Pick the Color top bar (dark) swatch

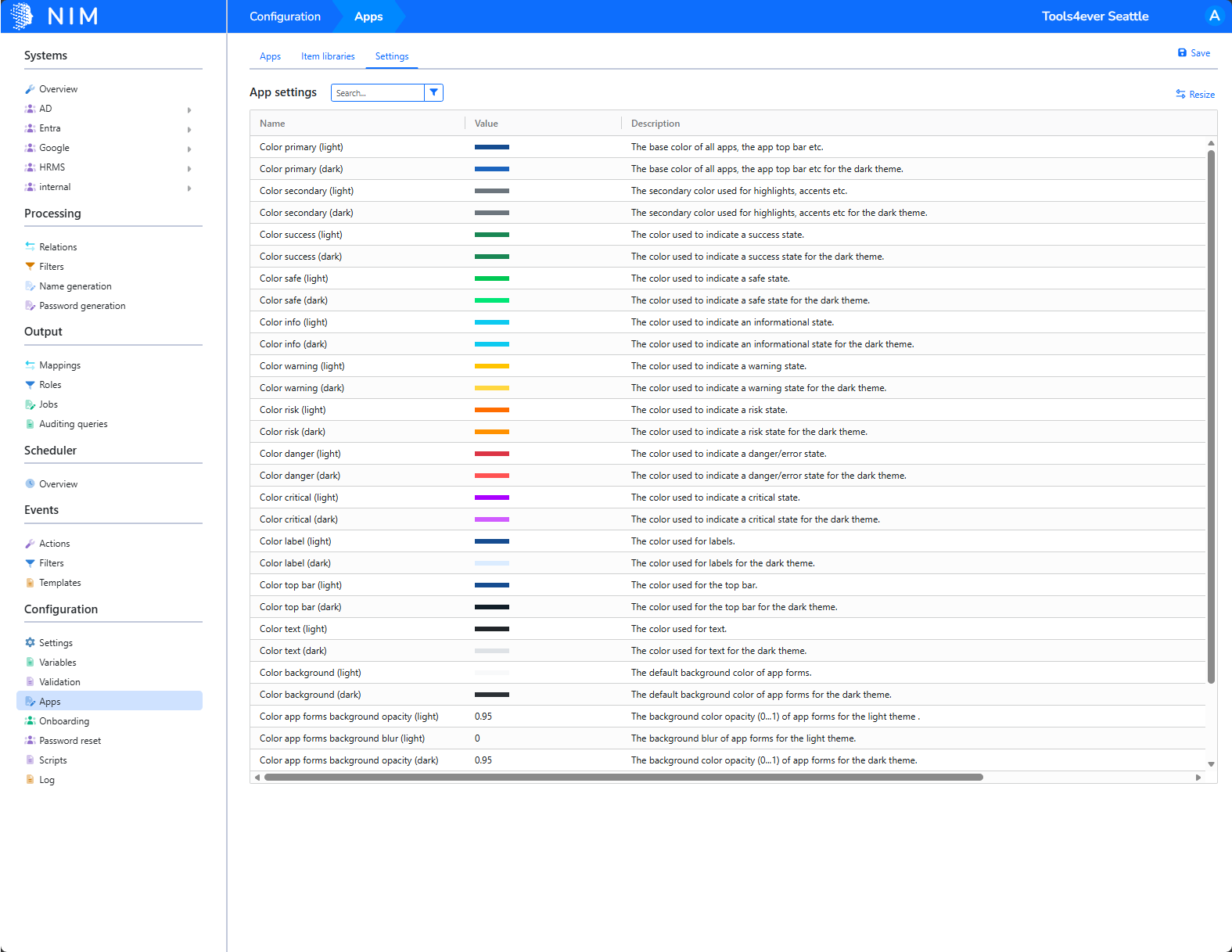[x=492, y=607]
